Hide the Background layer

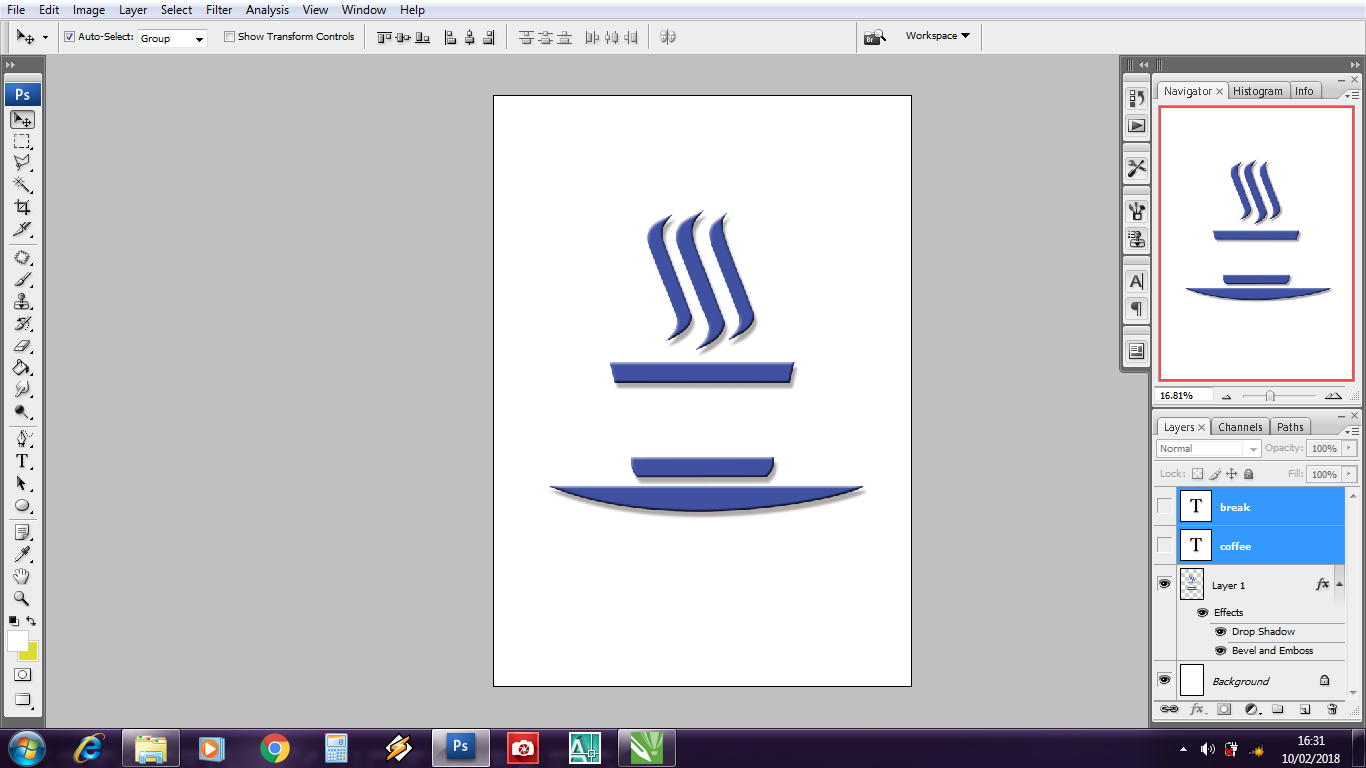(x=1165, y=680)
